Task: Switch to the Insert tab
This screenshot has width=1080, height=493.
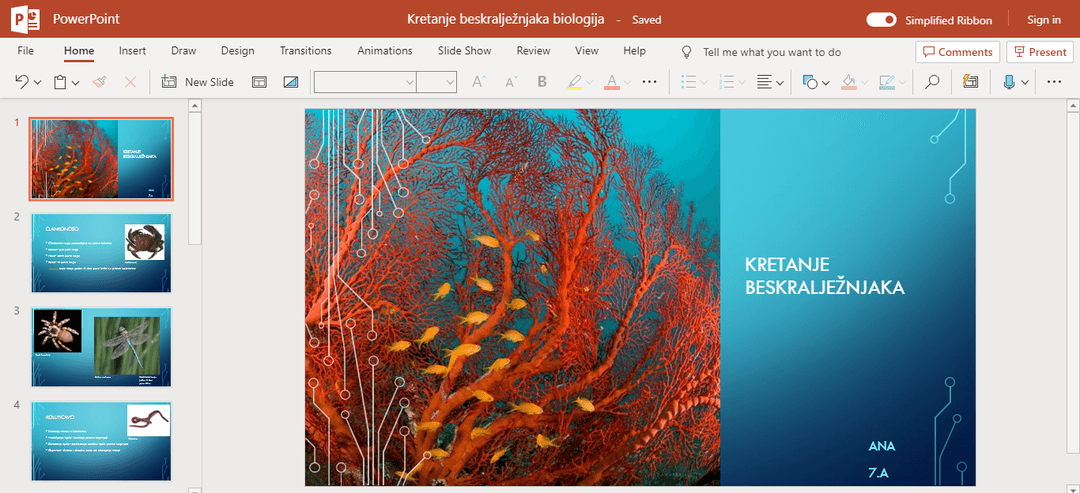Action: click(132, 51)
